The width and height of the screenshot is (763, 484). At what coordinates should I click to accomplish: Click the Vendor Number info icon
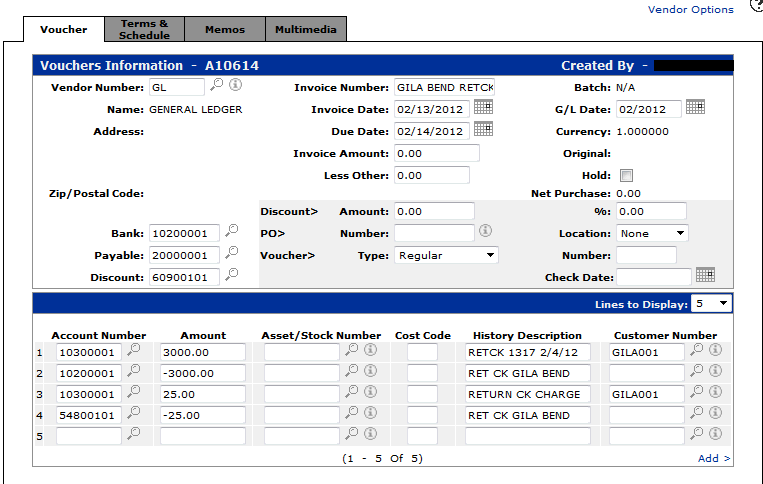point(235,86)
